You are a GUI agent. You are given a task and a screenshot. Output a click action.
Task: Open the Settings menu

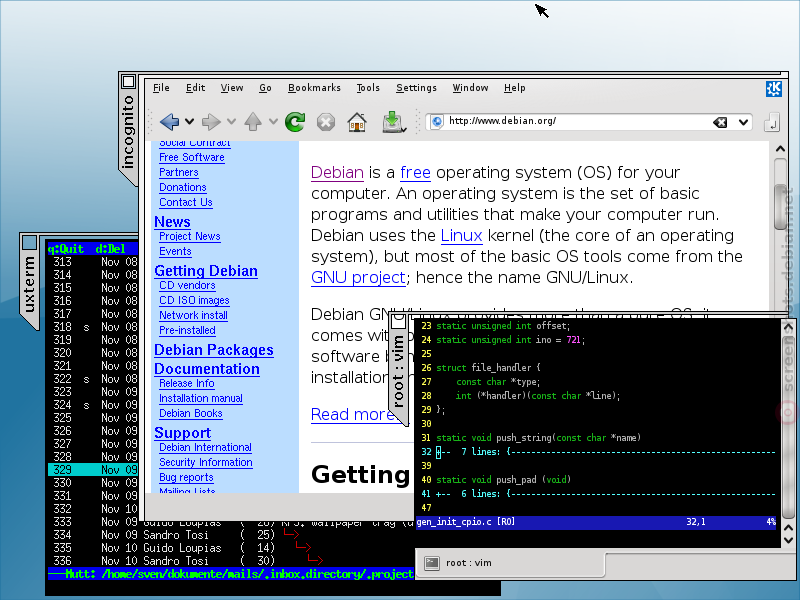[x=416, y=88]
